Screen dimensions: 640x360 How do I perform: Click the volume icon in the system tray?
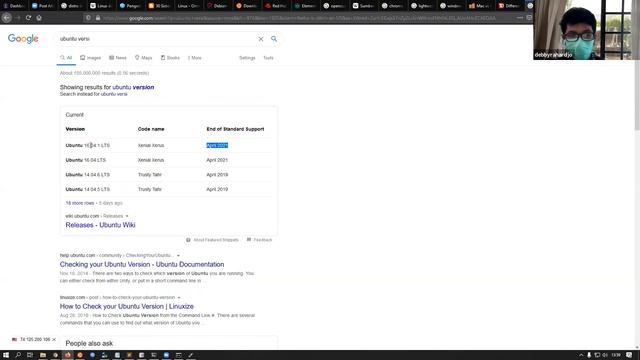(605, 355)
